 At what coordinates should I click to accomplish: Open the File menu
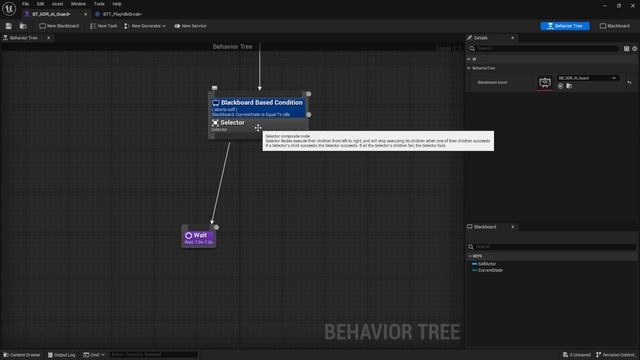pyautogui.click(x=25, y=4)
